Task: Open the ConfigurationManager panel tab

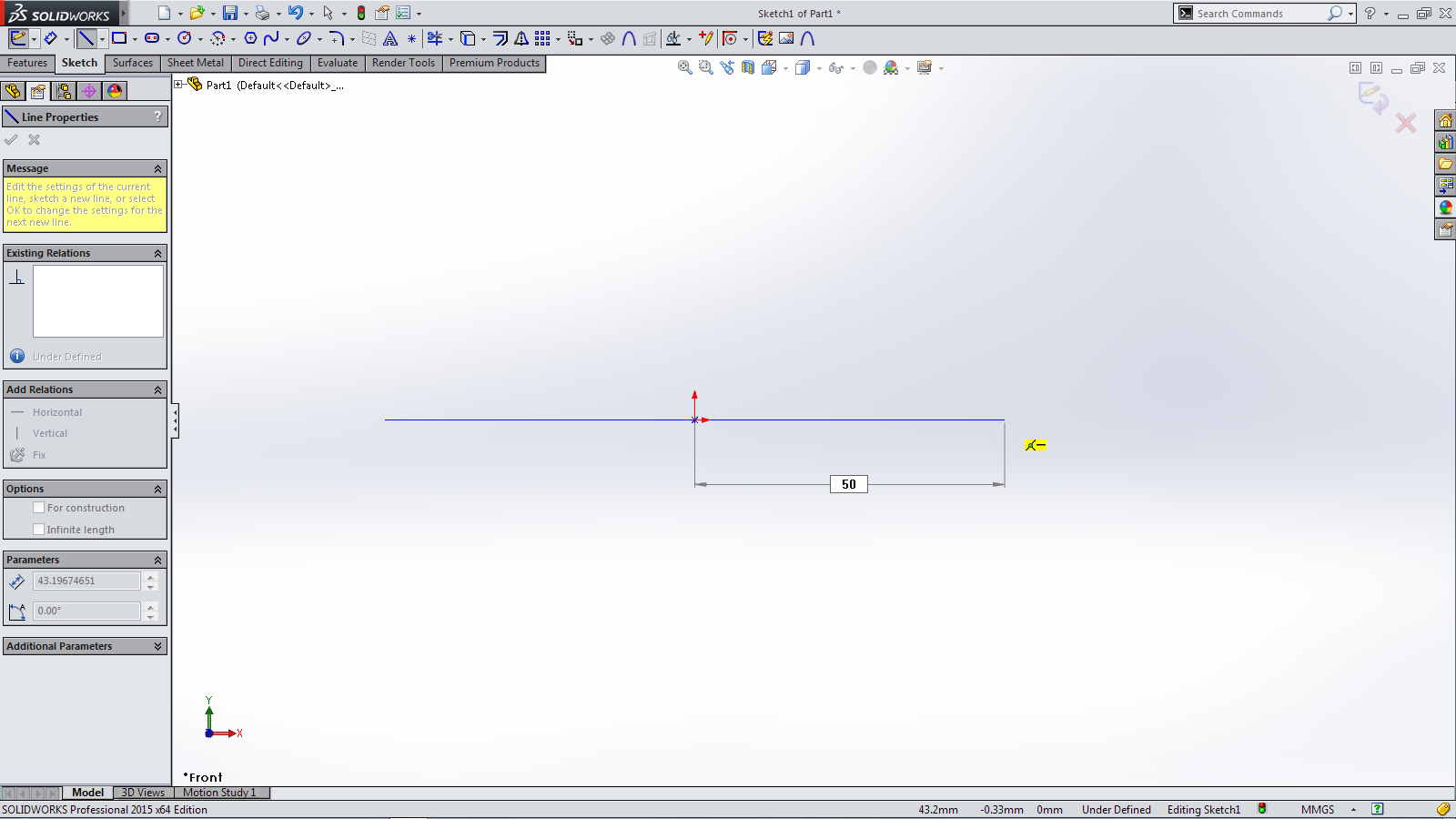Action: pyautogui.click(x=63, y=91)
